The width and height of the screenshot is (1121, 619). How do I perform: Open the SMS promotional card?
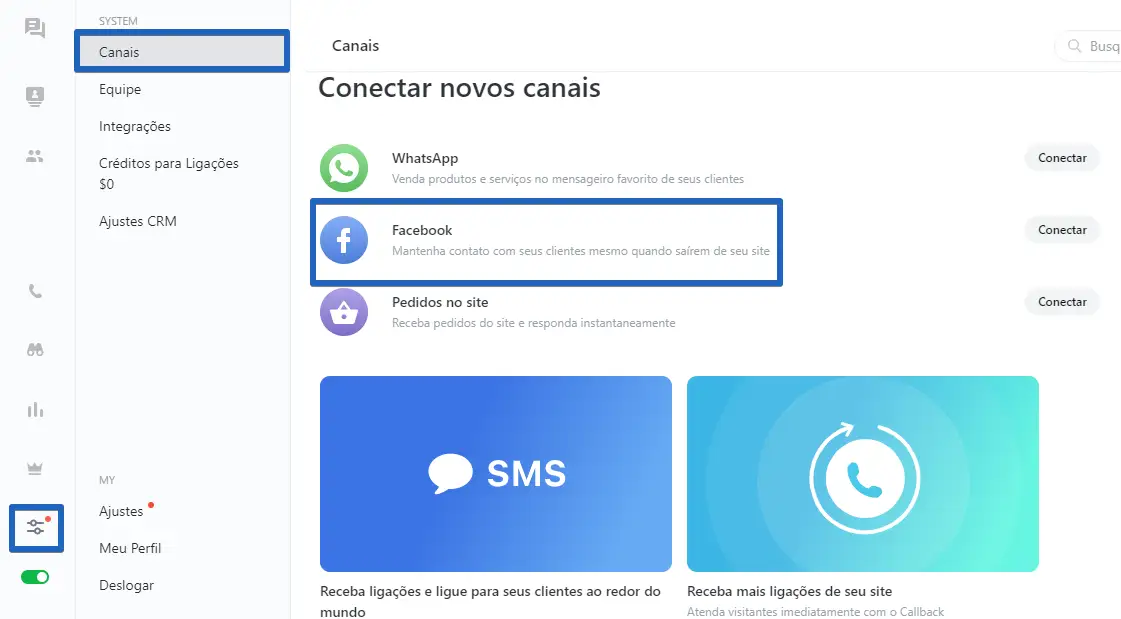(x=495, y=474)
